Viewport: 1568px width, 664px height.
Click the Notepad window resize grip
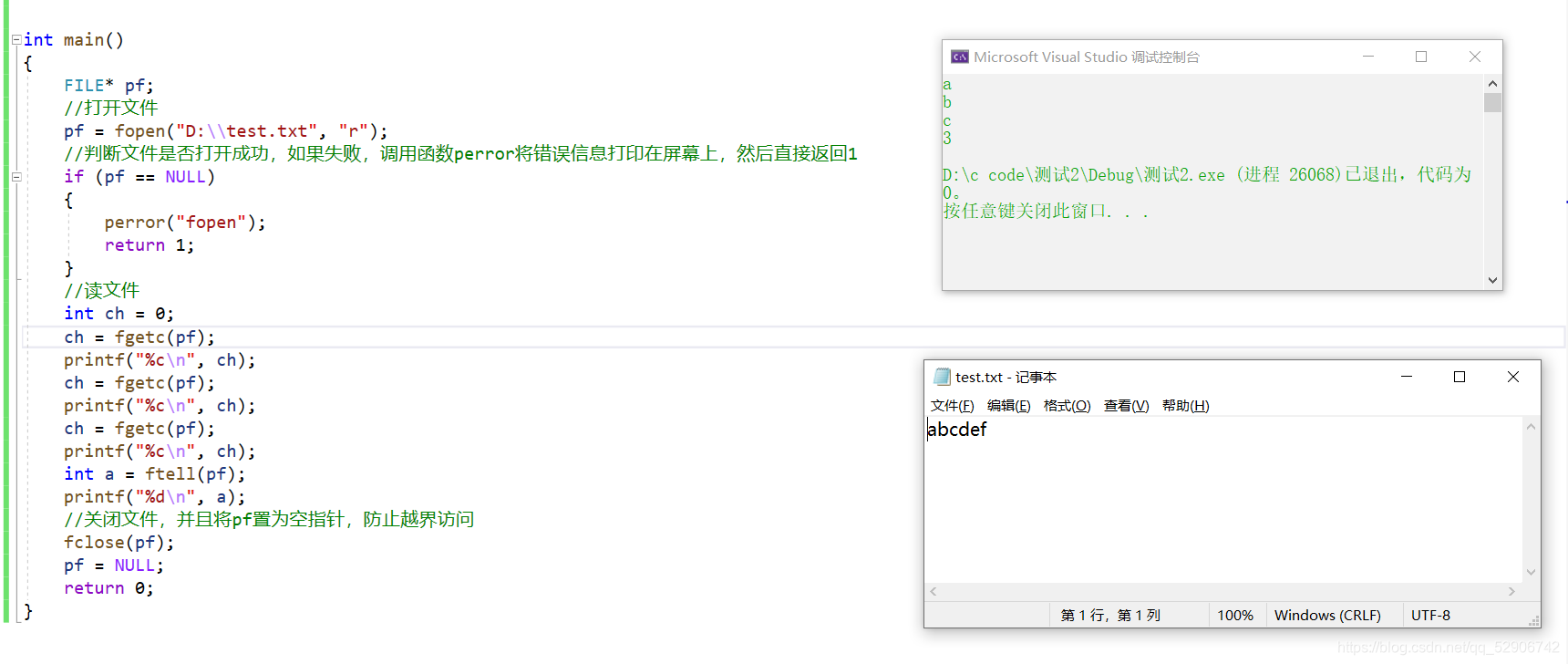[1533, 620]
